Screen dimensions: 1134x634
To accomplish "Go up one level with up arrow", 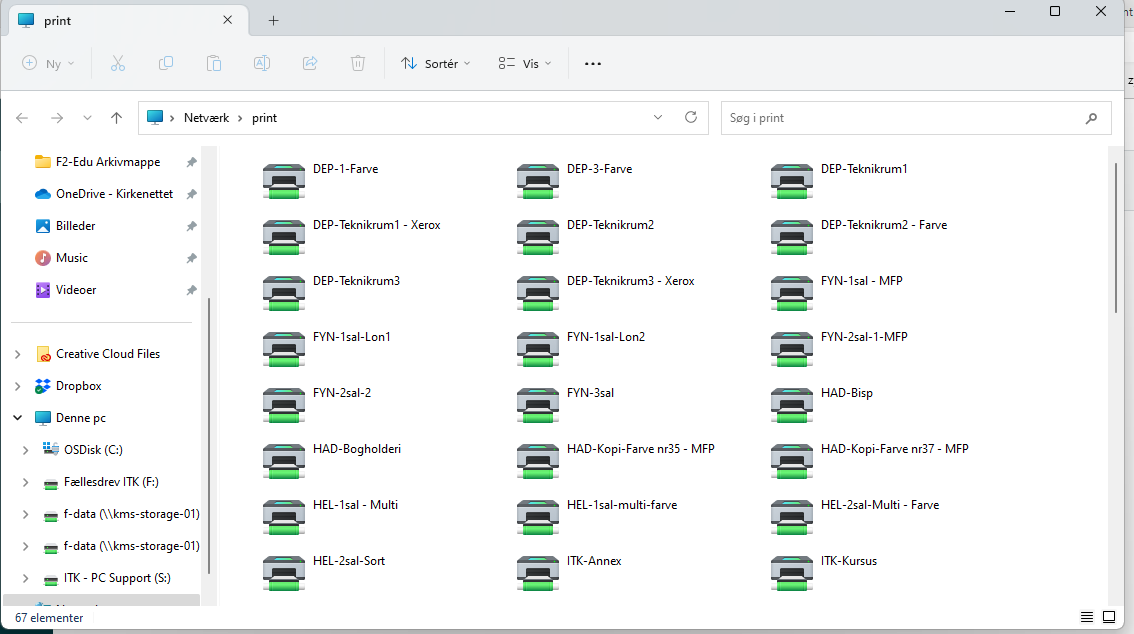I will (116, 118).
